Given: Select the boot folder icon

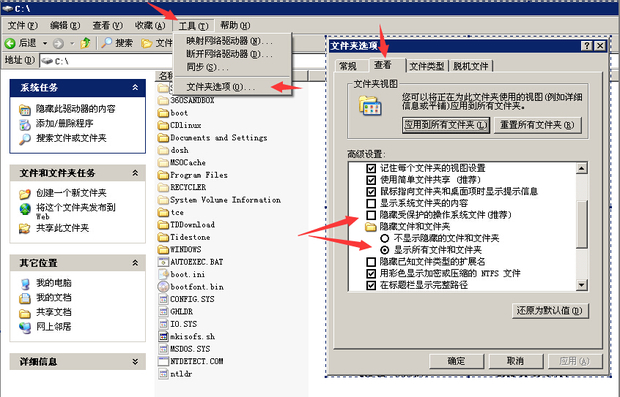Looking at the screenshot, I should [x=163, y=113].
